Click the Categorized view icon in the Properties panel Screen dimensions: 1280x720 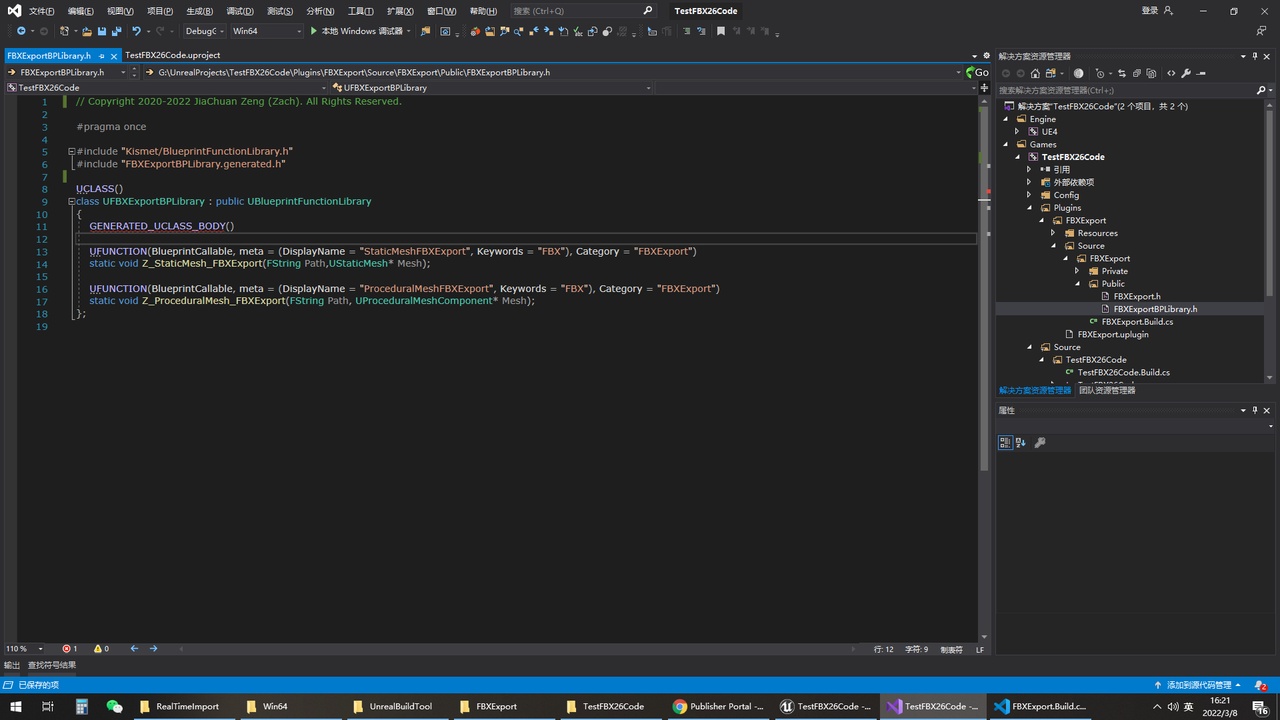[1006, 442]
